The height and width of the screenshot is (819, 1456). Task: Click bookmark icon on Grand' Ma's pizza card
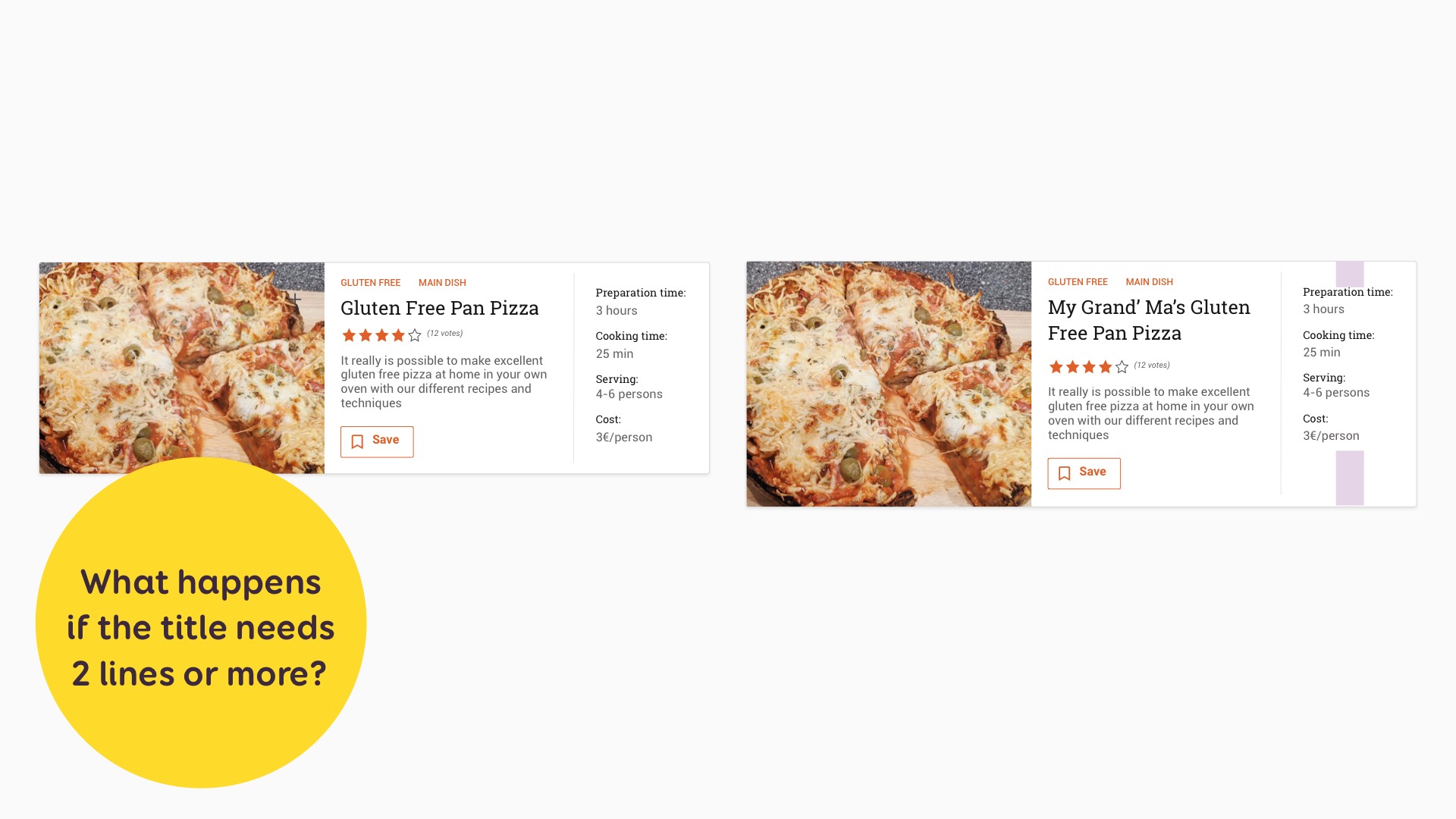tap(1064, 473)
